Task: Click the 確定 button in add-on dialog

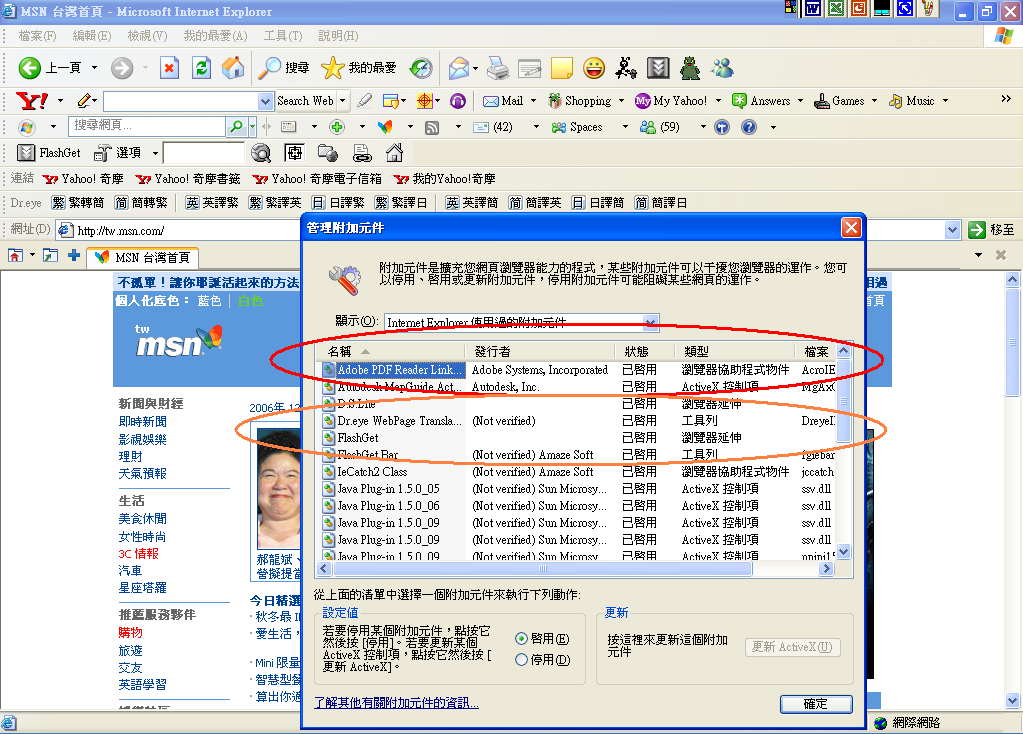Action: [815, 704]
